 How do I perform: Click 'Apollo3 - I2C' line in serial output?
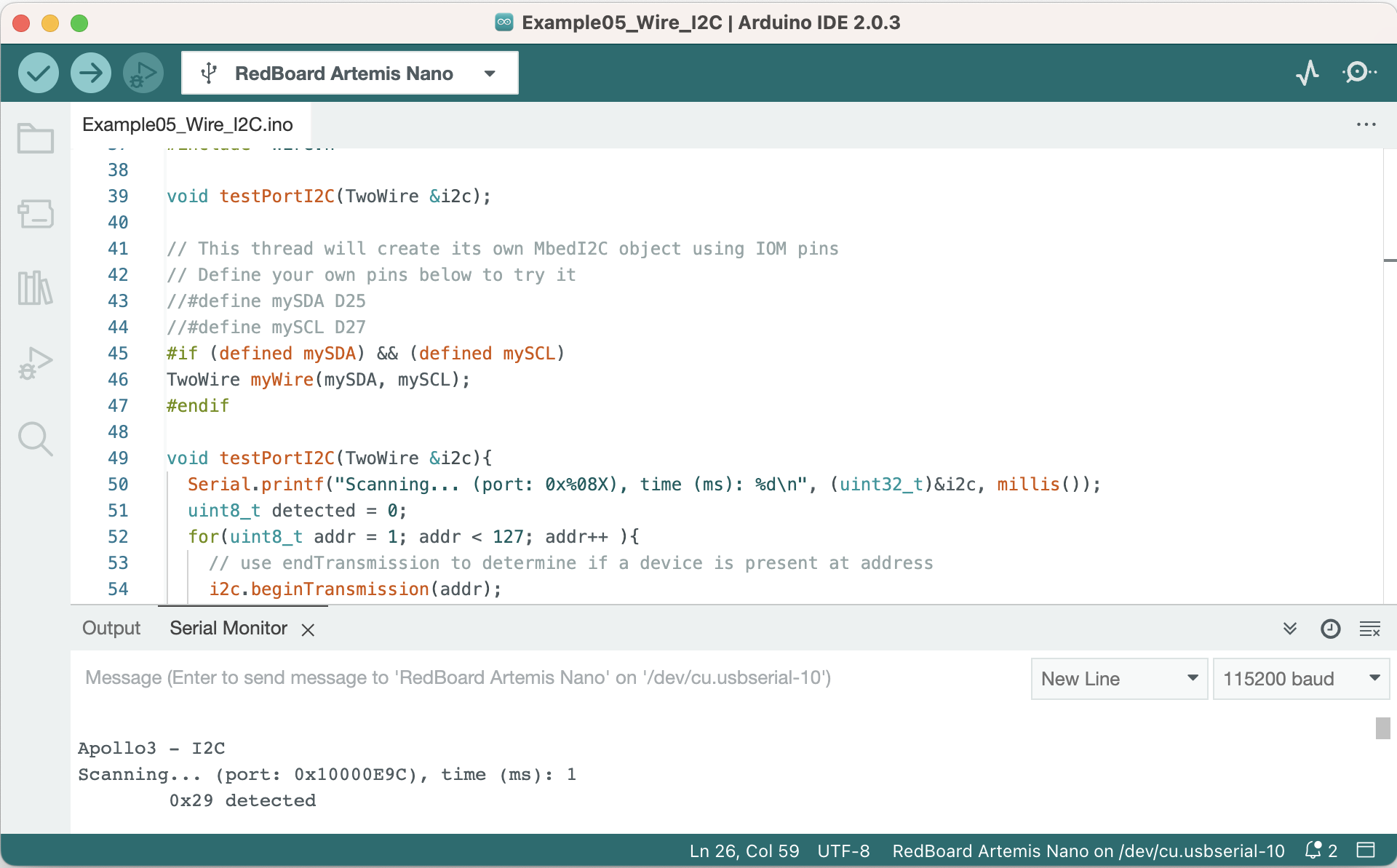[x=151, y=748]
